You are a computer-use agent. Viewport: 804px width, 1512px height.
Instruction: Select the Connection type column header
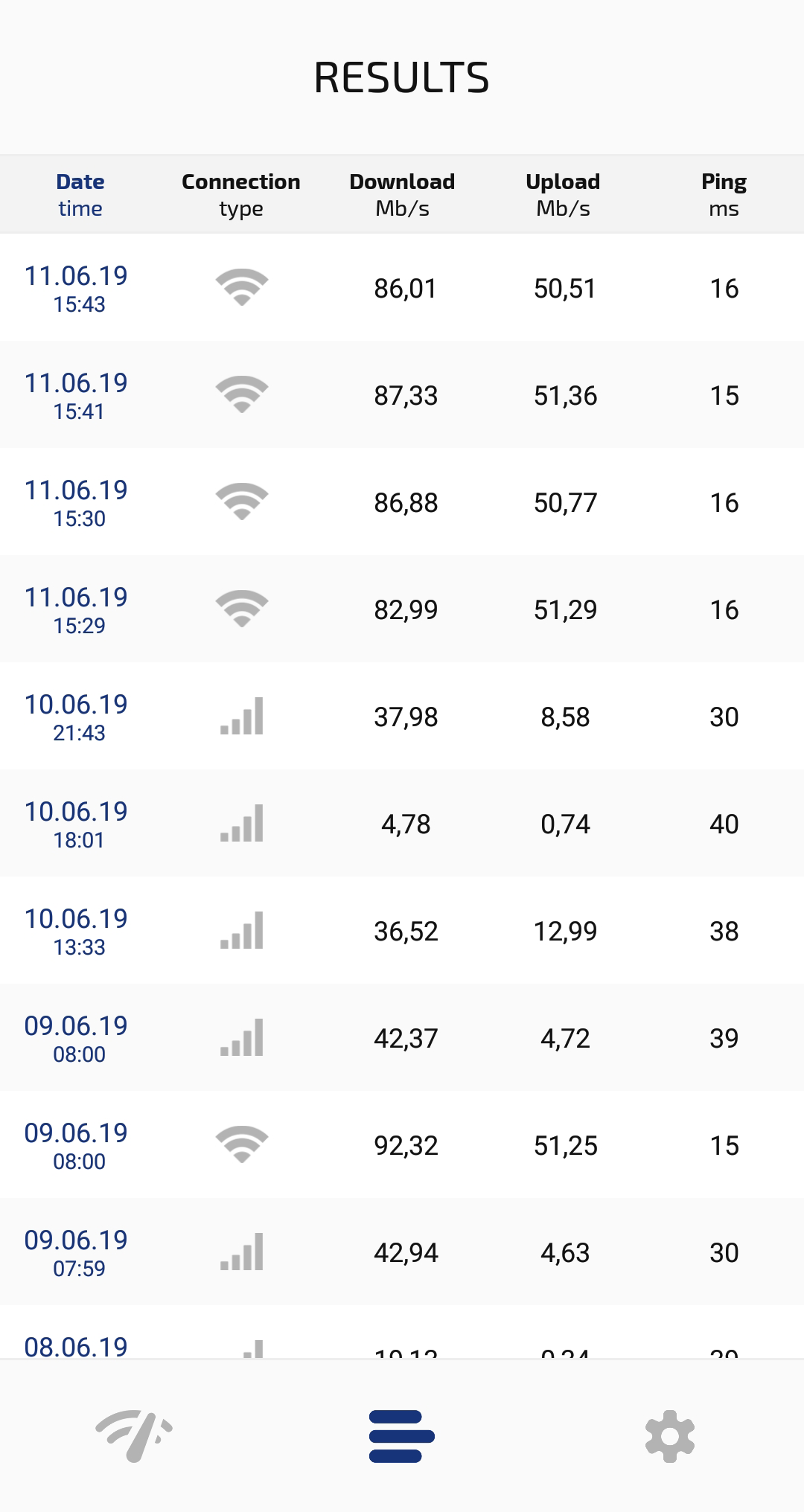[241, 194]
